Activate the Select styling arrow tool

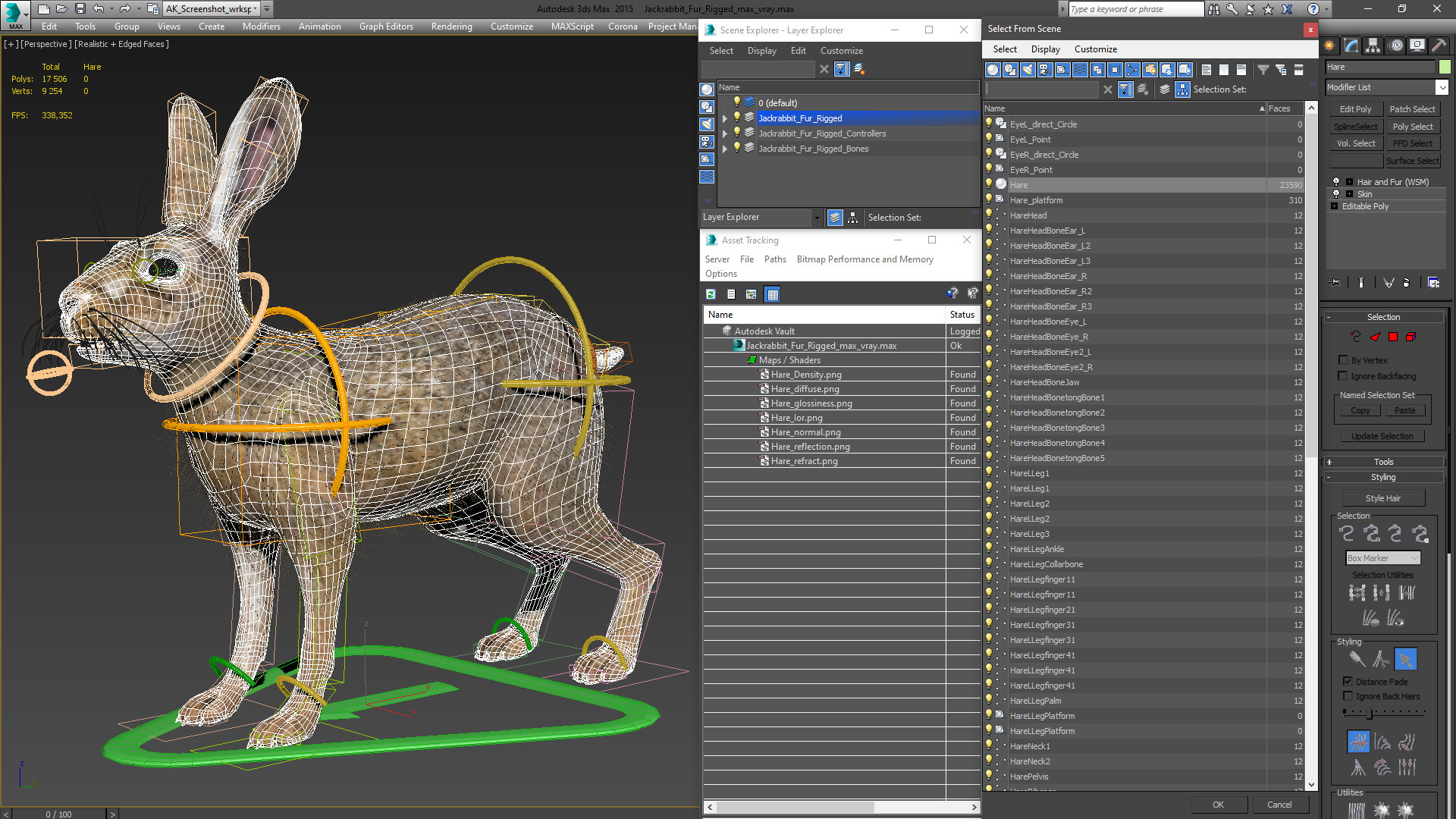(x=1405, y=659)
